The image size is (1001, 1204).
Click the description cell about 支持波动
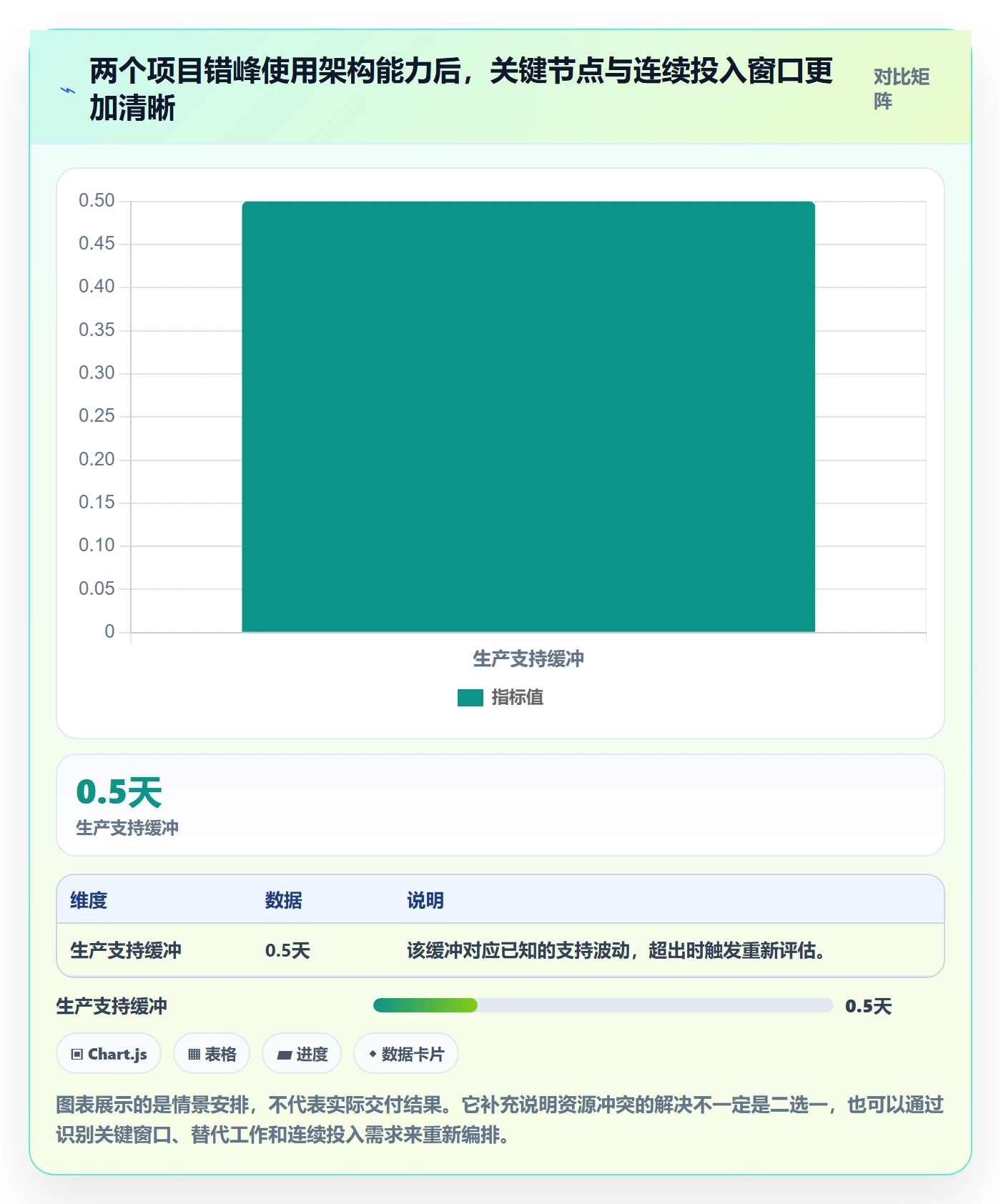(616, 950)
